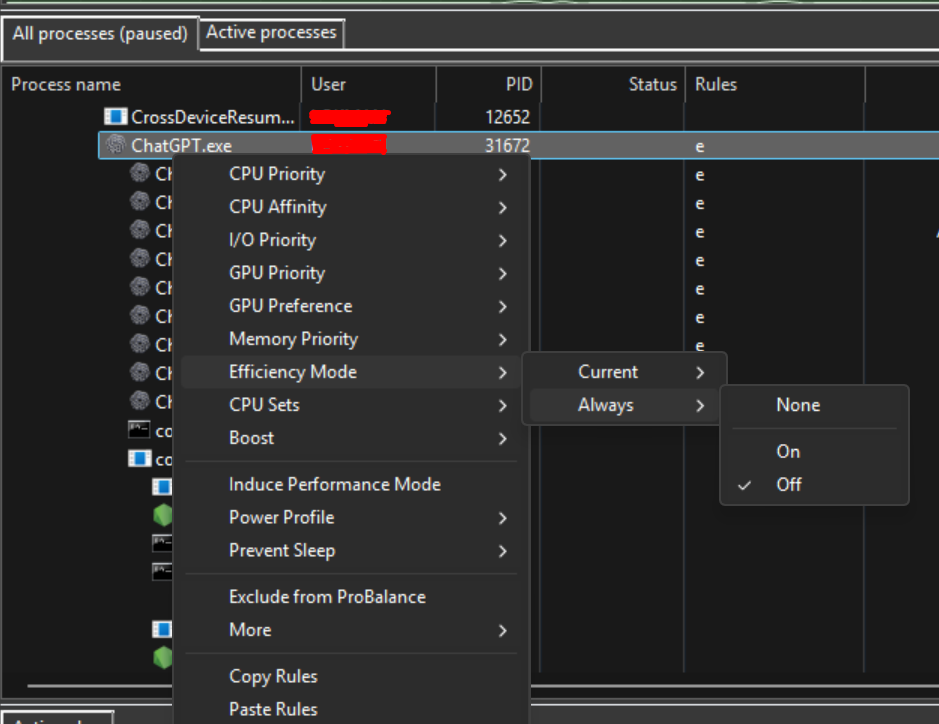939x724 pixels.
Task: Expand the CPU Priority submenu arrow
Action: 502,175
